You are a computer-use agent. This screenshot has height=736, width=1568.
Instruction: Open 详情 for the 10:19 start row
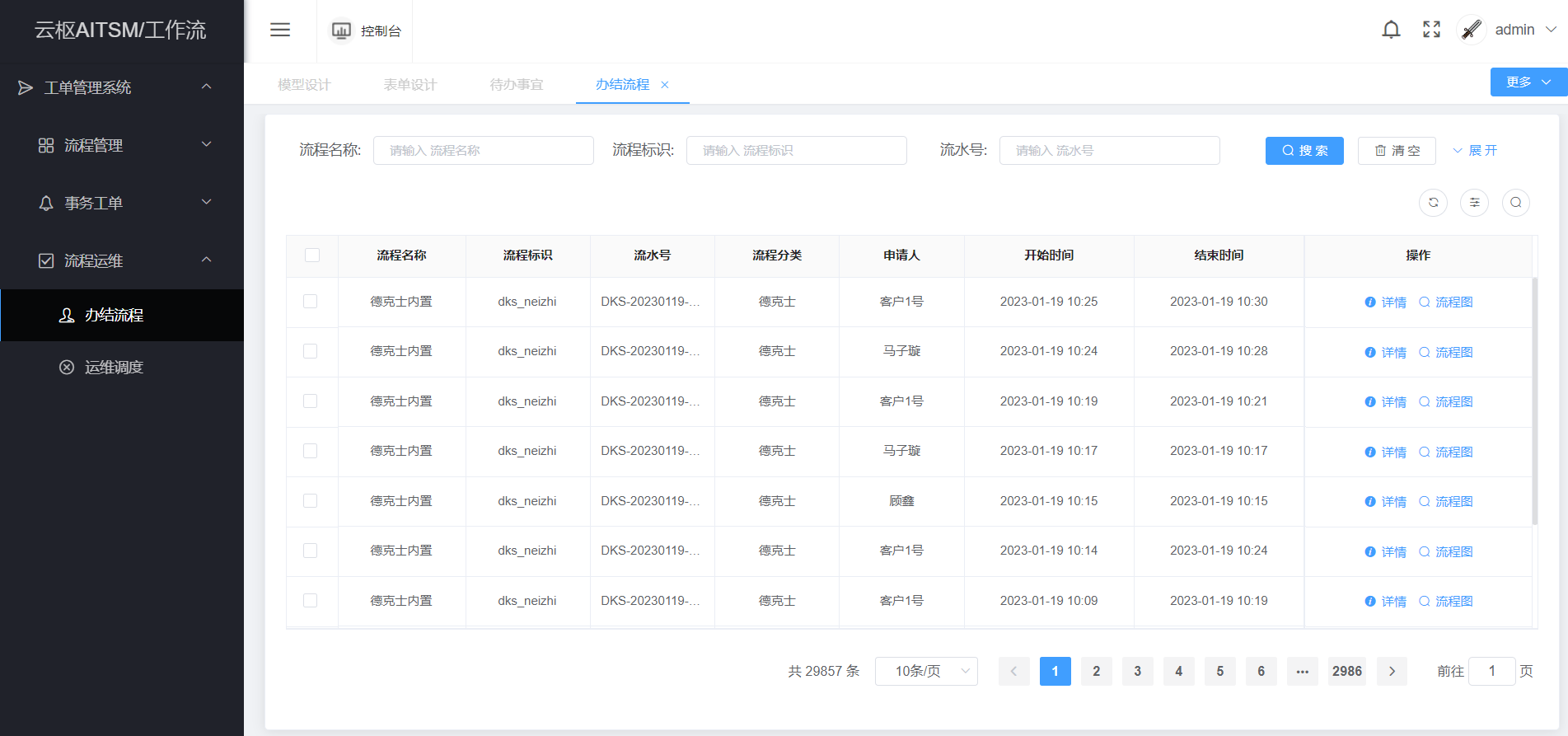pos(1386,402)
